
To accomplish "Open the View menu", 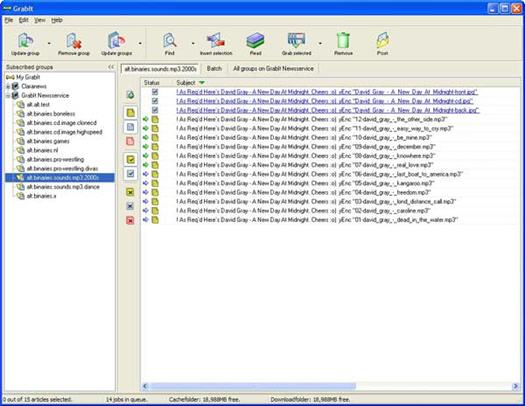I will click(40, 20).
